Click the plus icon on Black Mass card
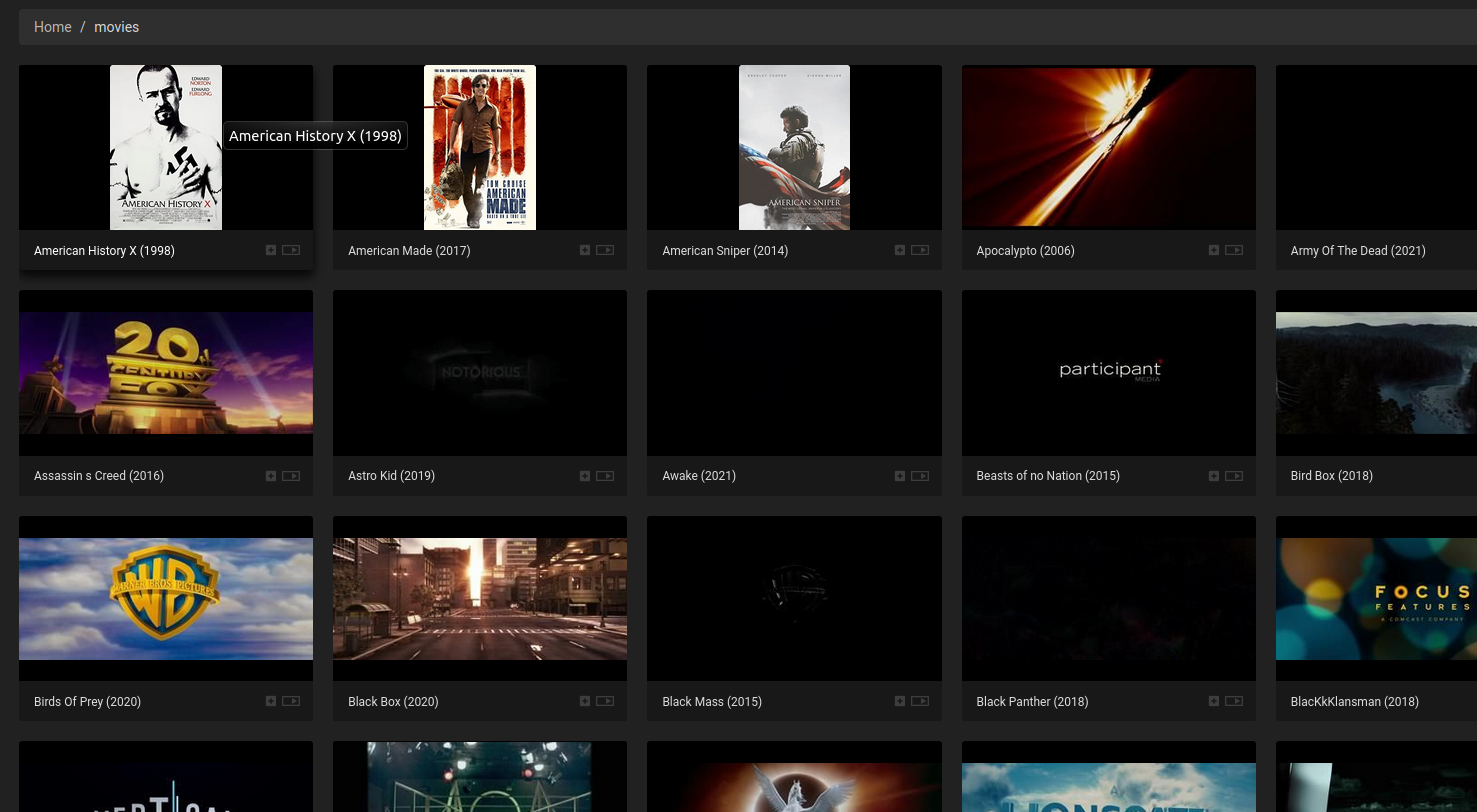The image size is (1477, 812). pos(900,701)
